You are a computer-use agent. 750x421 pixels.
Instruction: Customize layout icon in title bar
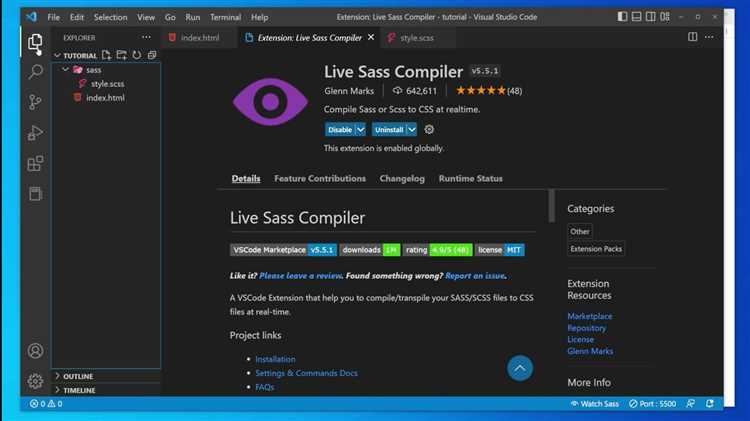(665, 17)
